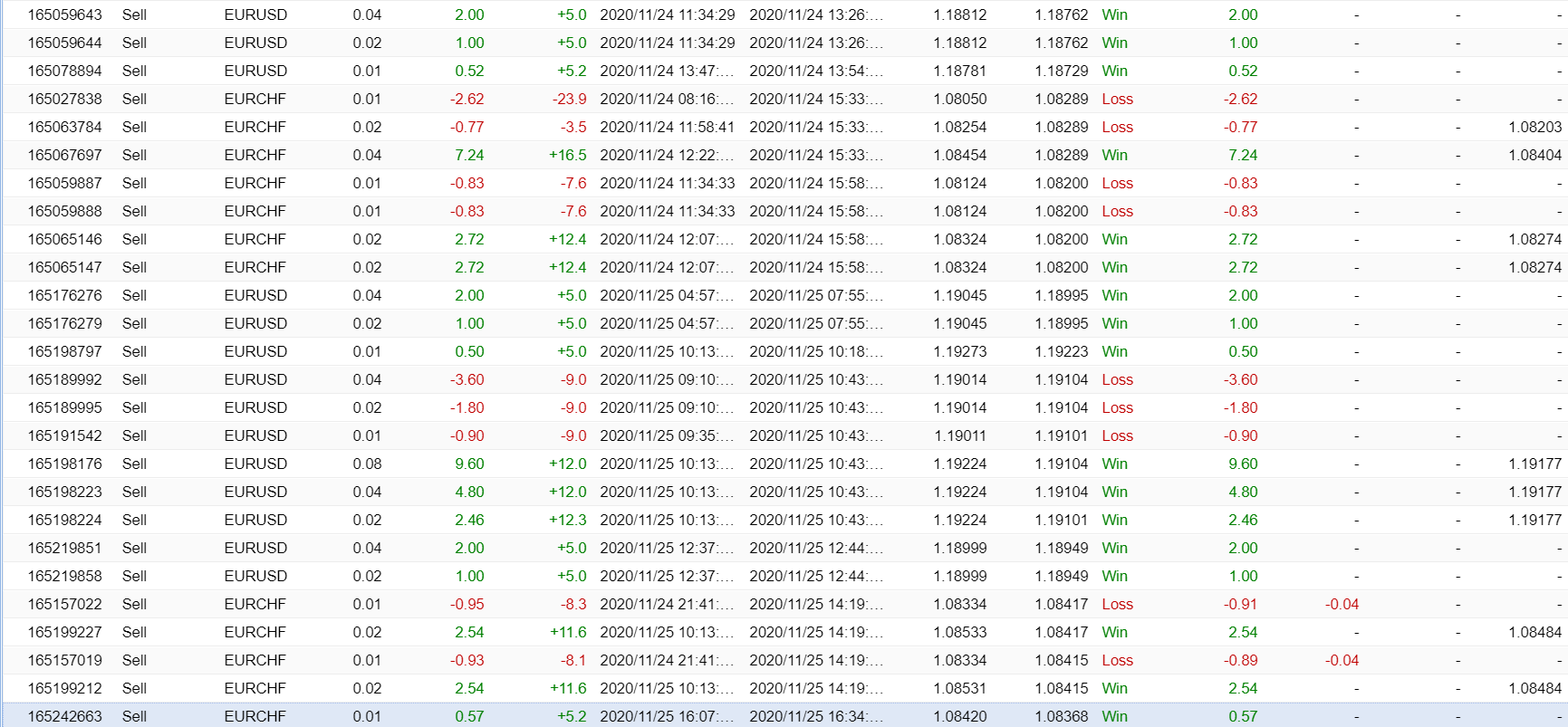Screen dimensions: 1568x727
Task: Select order 165199212
Action: pyautogui.click(x=64, y=688)
